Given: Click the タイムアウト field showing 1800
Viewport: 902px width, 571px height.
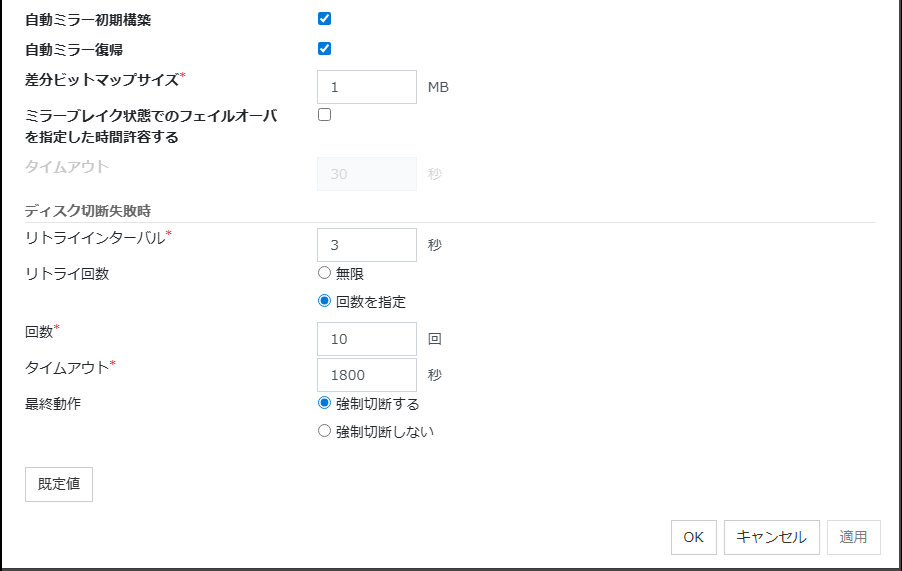Looking at the screenshot, I should (366, 375).
